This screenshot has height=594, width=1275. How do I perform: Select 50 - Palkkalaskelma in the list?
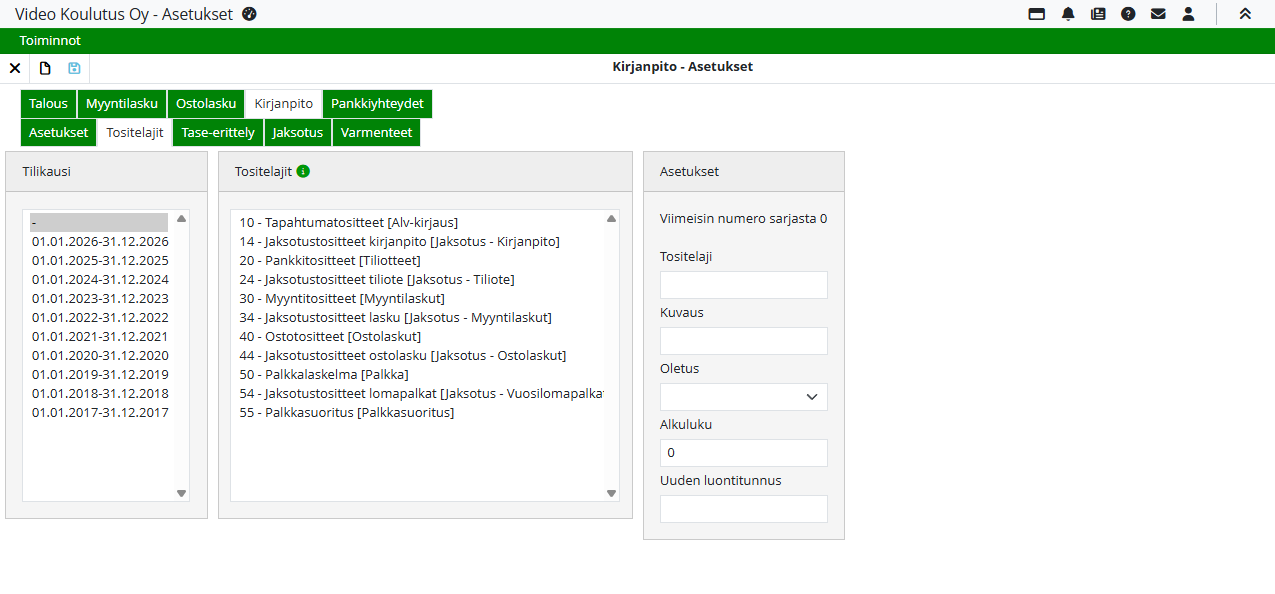[x=323, y=375]
